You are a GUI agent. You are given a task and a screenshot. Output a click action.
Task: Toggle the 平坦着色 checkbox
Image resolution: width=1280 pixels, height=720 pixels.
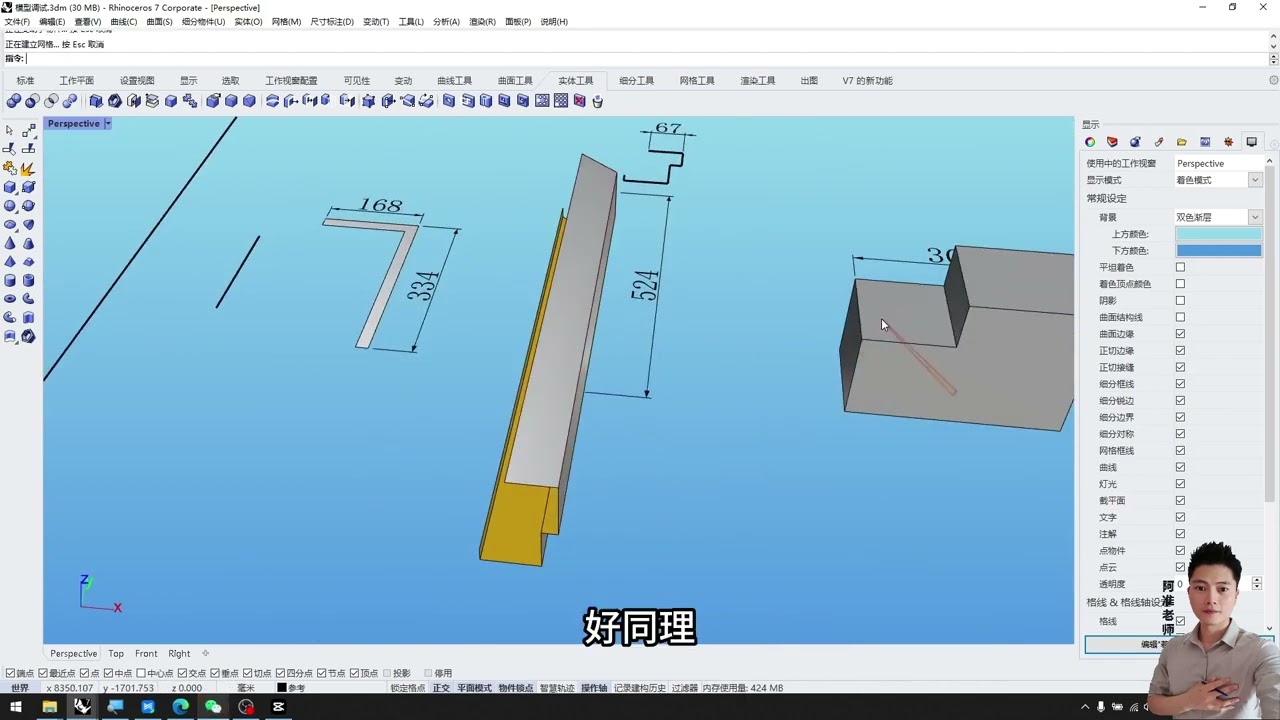point(1180,267)
